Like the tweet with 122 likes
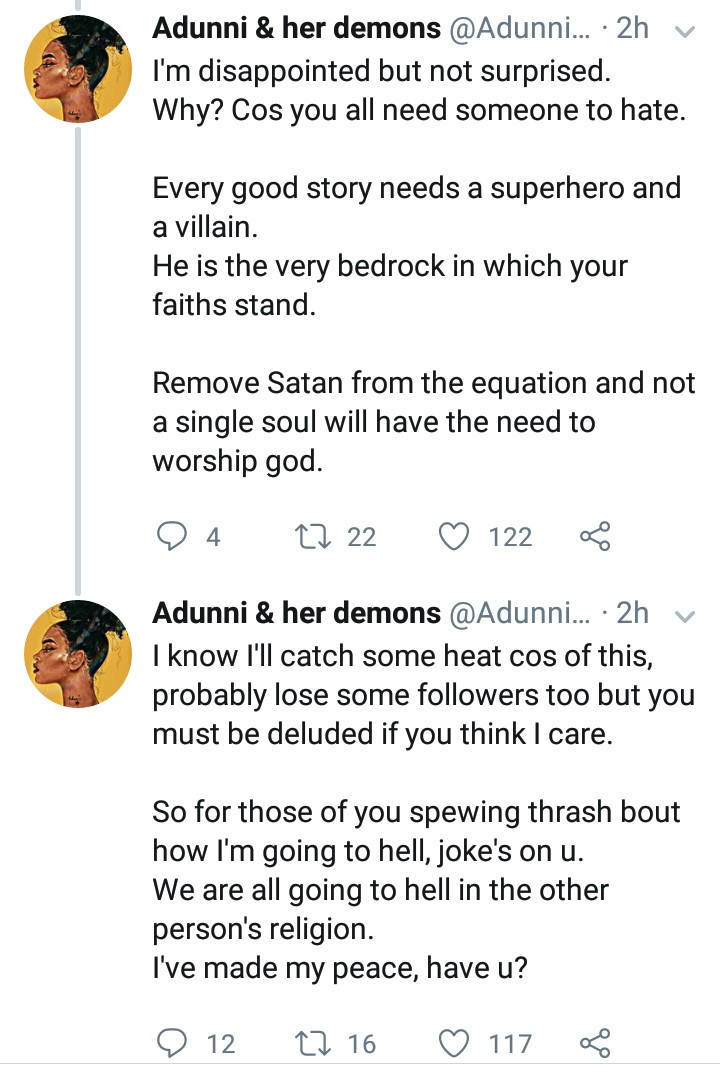Viewport: 720px width, 1086px height. pos(455,537)
